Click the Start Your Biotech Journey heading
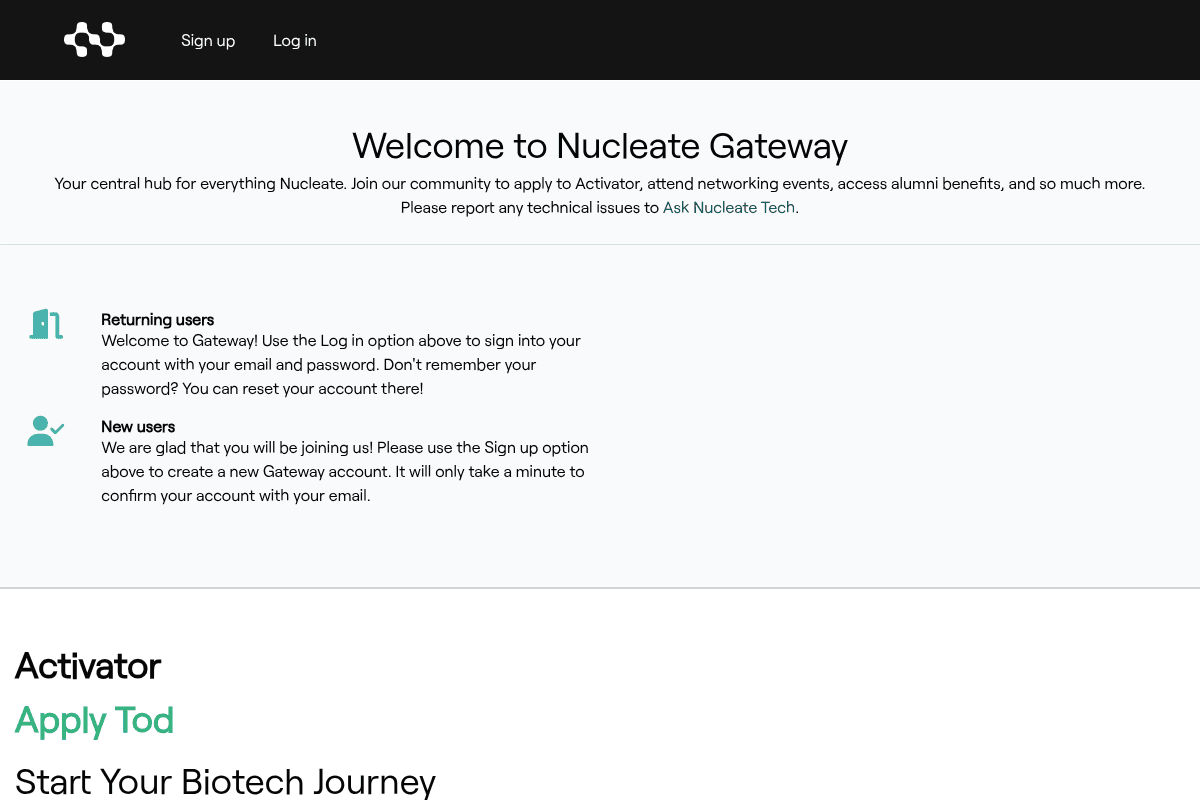The height and width of the screenshot is (800, 1200). tap(226, 782)
